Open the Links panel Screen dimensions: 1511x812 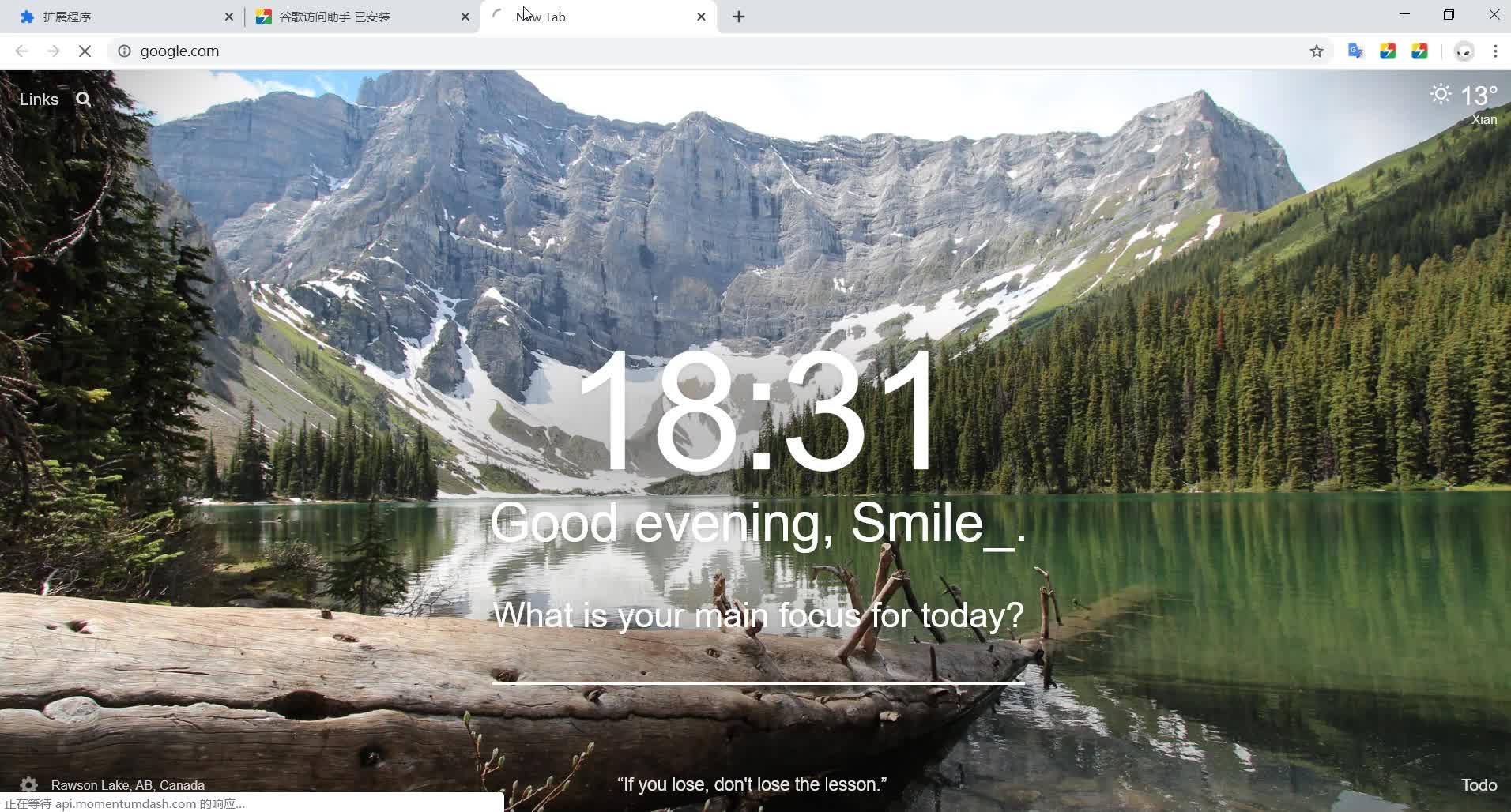click(39, 100)
